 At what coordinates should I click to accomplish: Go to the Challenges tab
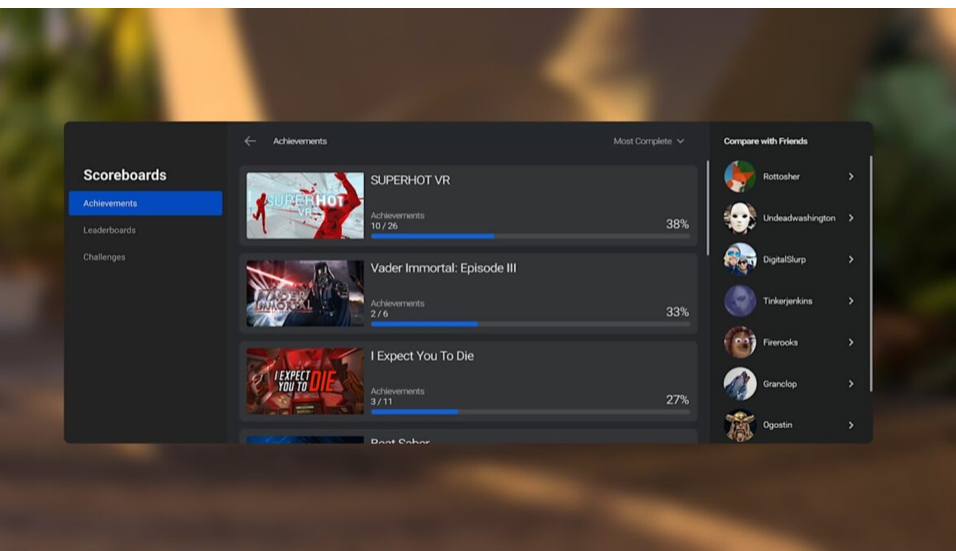click(104, 257)
